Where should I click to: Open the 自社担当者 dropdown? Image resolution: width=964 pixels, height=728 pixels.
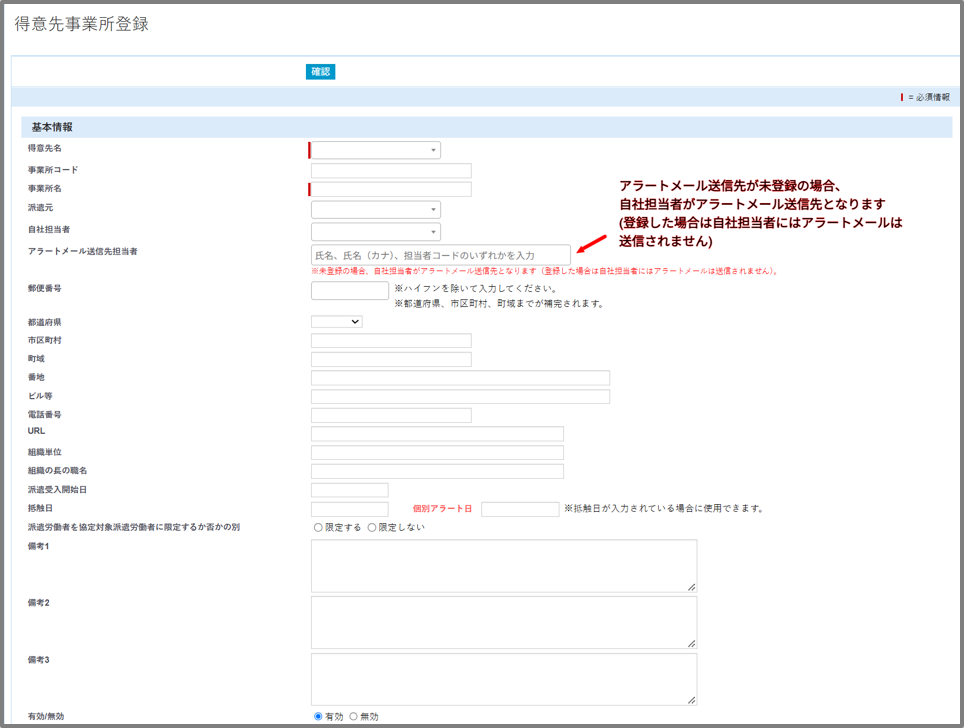(x=376, y=232)
